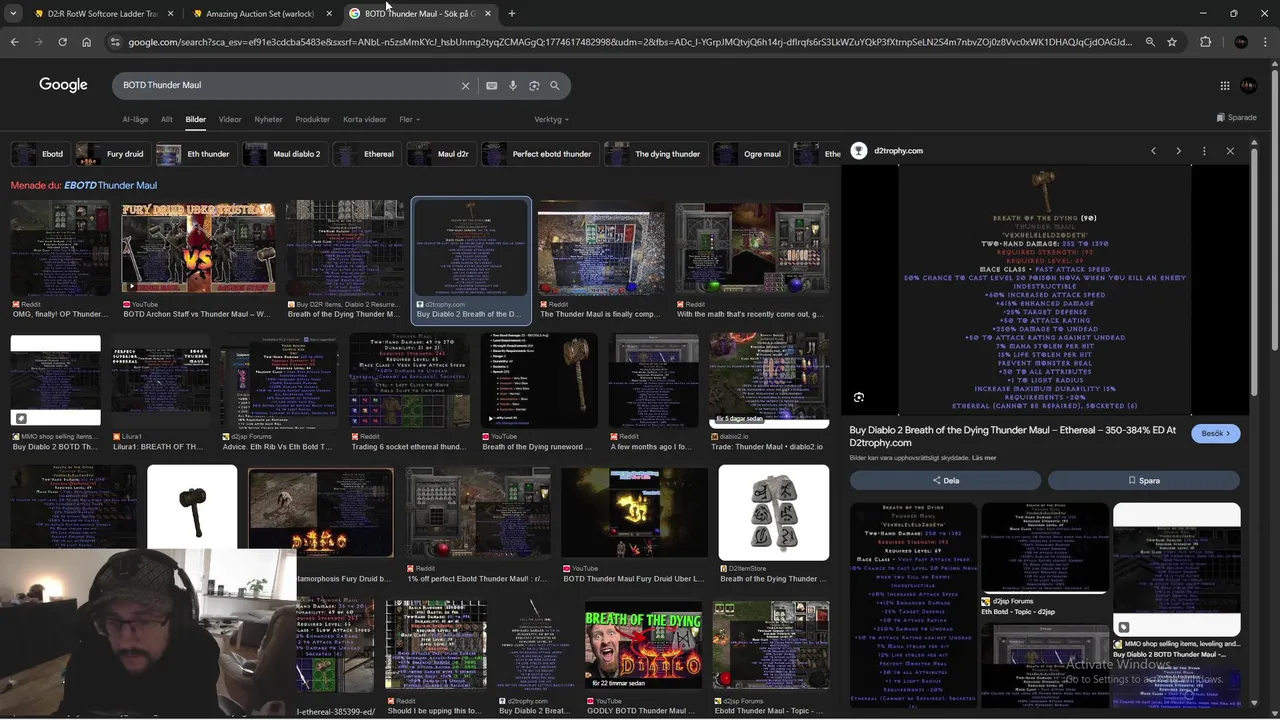The height and width of the screenshot is (720, 1280).
Task: Expand the Verktyg tools menu
Action: tap(551, 119)
